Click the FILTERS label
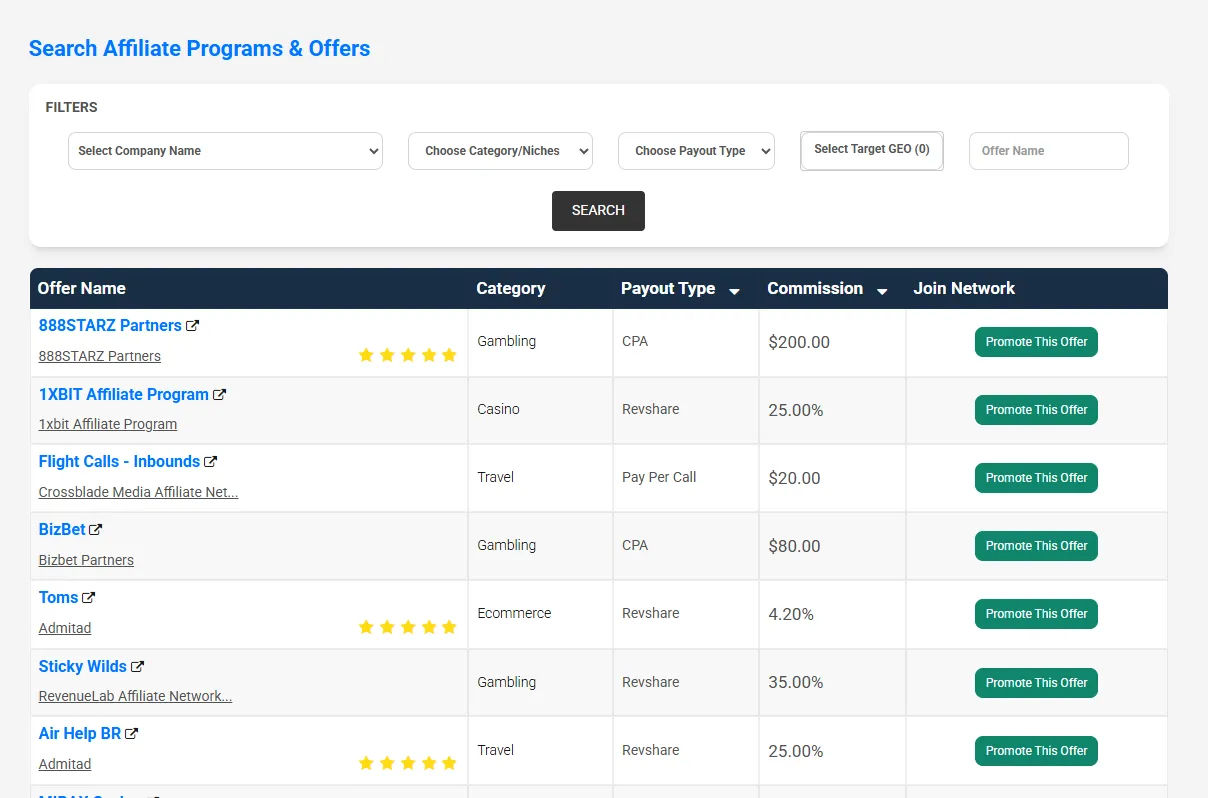Screen dimensions: 1208x798 [x=72, y=108]
